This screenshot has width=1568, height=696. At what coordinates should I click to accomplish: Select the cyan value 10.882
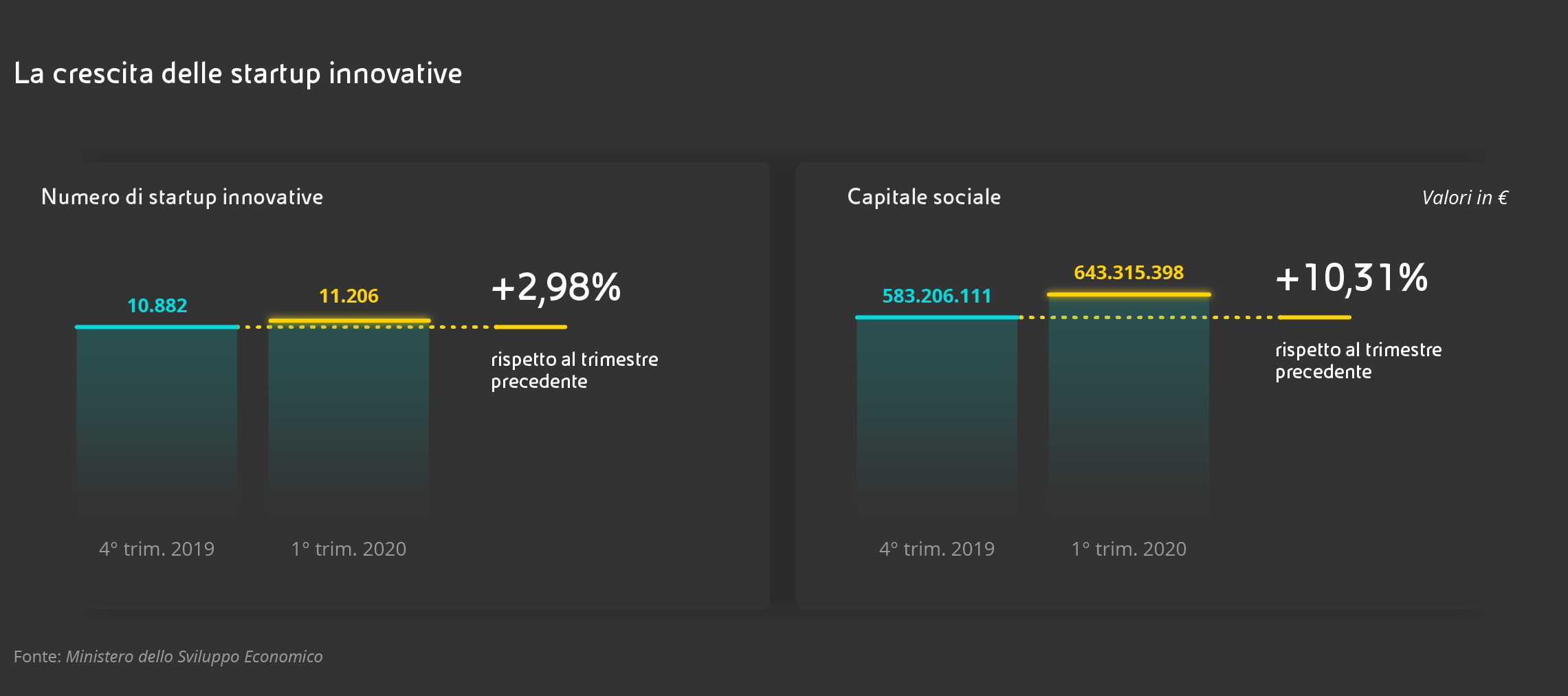click(157, 305)
